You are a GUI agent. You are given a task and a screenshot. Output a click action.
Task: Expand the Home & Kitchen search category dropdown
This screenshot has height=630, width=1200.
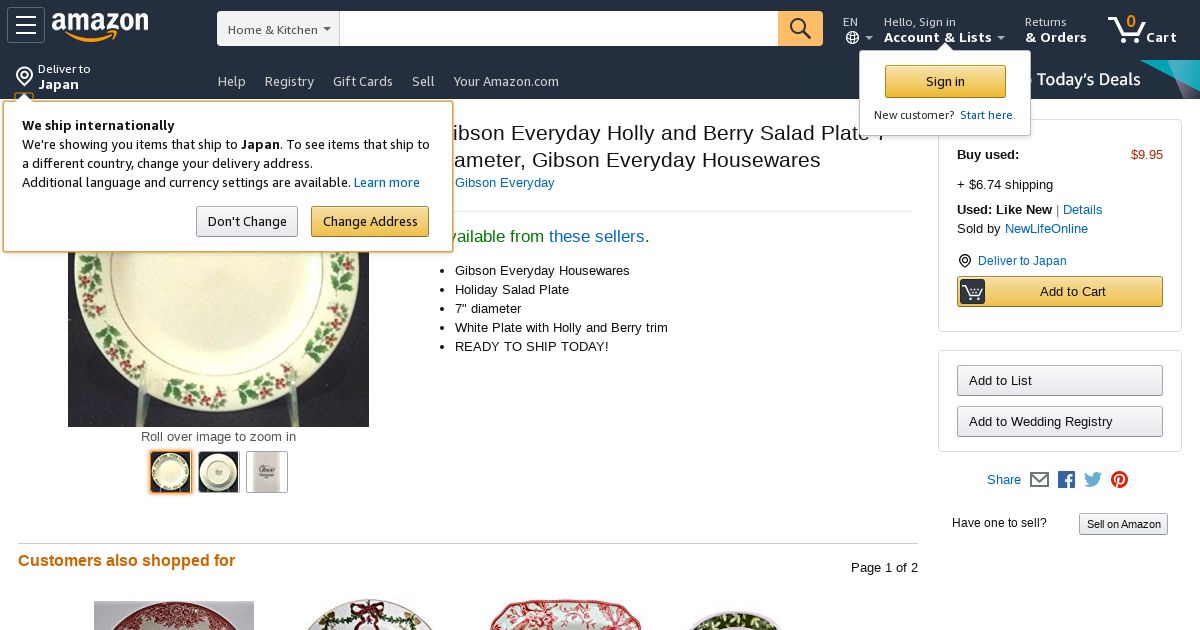(278, 29)
